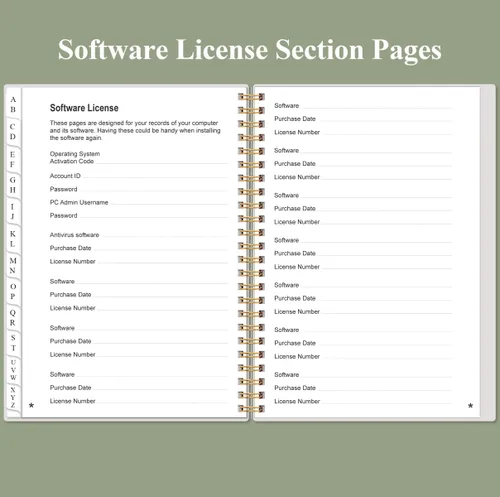Open the K L index tab
This screenshot has height=497, width=500.
(x=13, y=239)
